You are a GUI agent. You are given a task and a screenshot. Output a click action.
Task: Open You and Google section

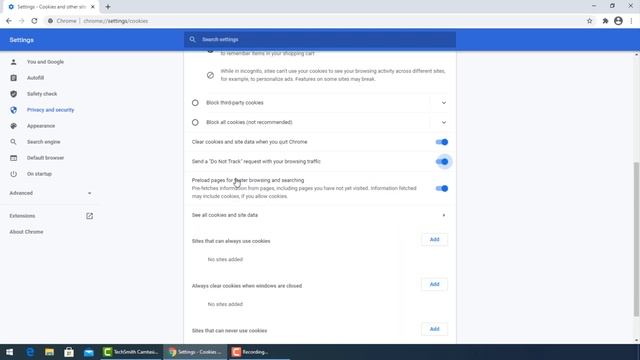(x=45, y=62)
